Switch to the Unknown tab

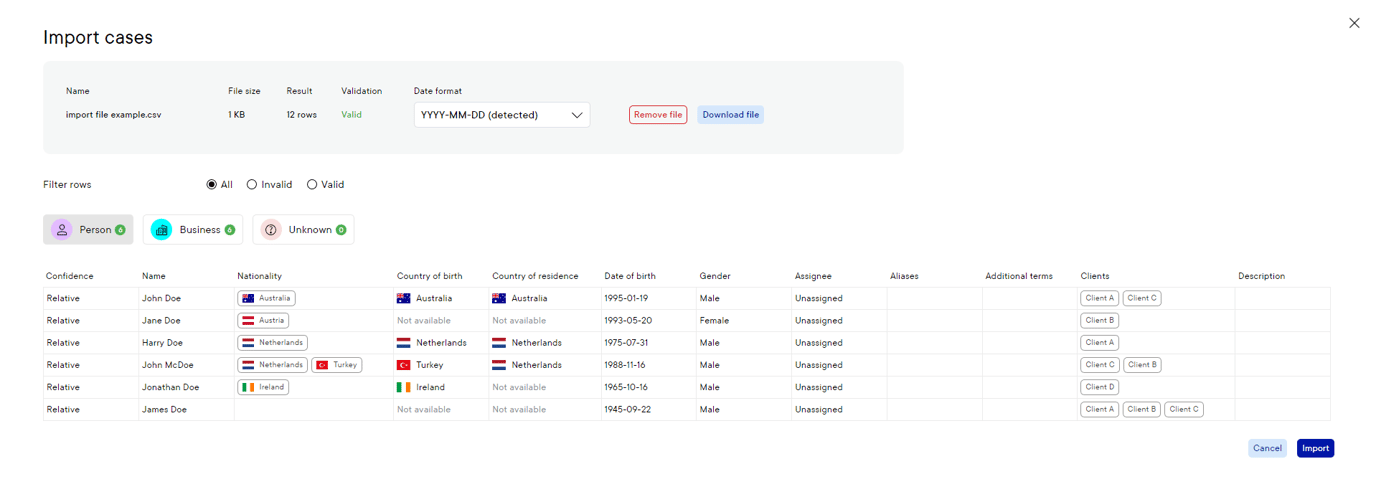(303, 230)
